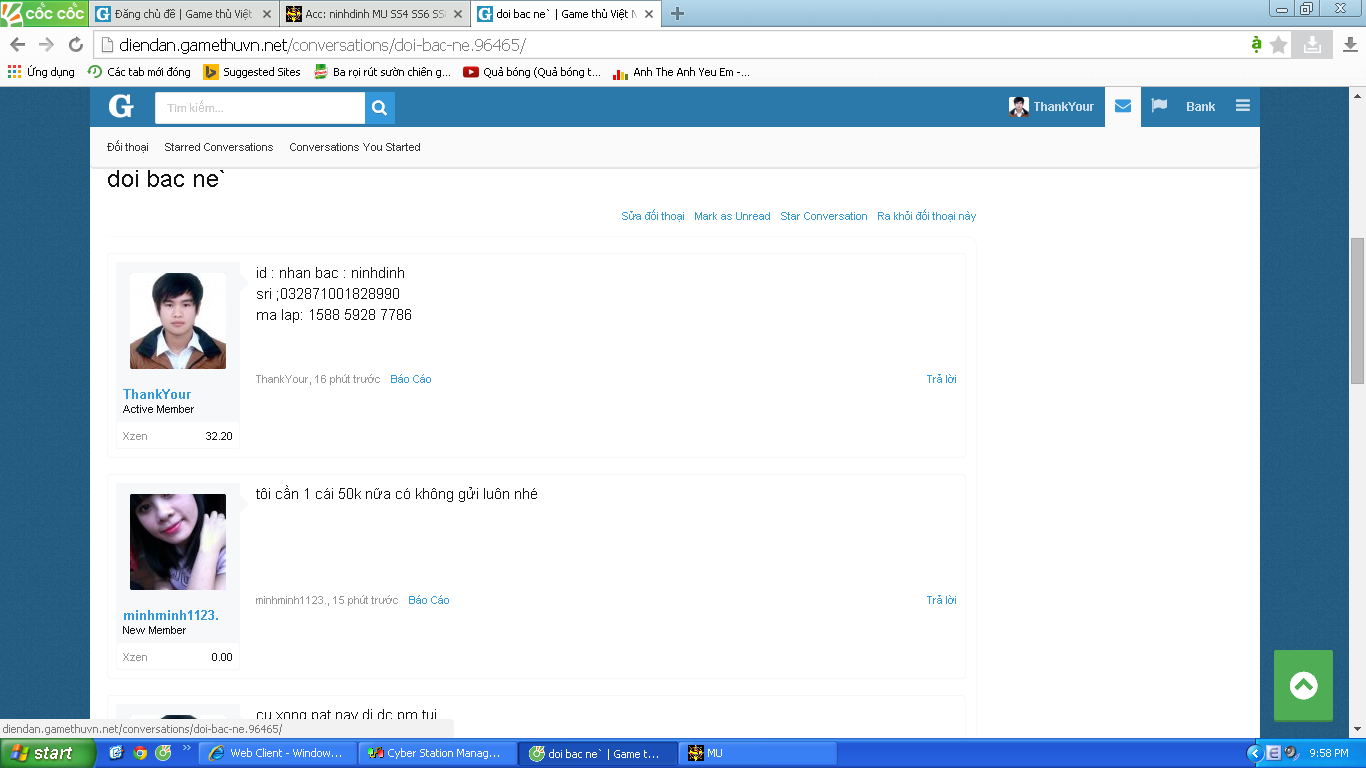Close the 'Đăng chủ đề' tab

click(x=267, y=14)
